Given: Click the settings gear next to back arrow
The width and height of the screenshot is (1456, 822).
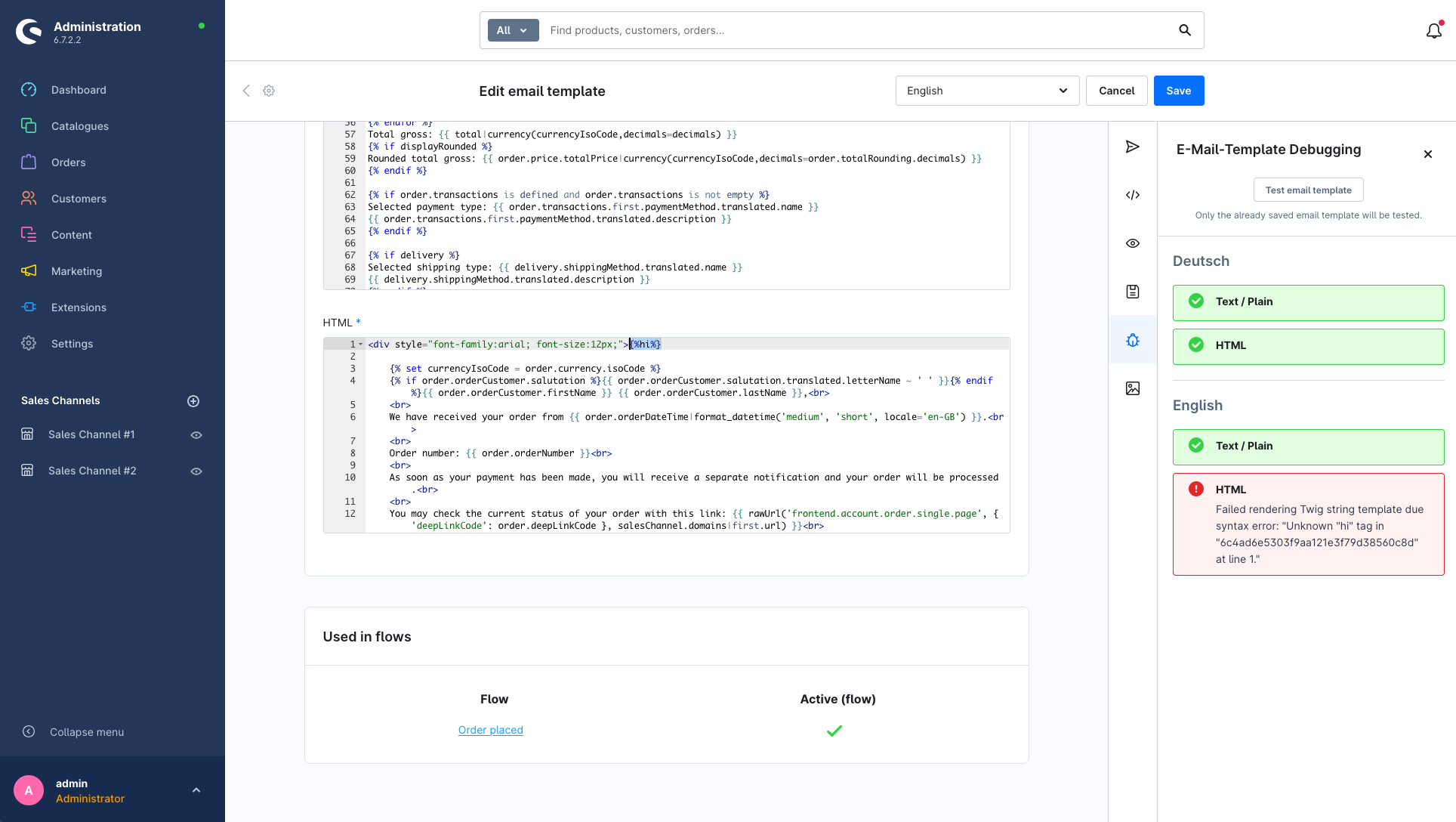Looking at the screenshot, I should pyautogui.click(x=269, y=91).
